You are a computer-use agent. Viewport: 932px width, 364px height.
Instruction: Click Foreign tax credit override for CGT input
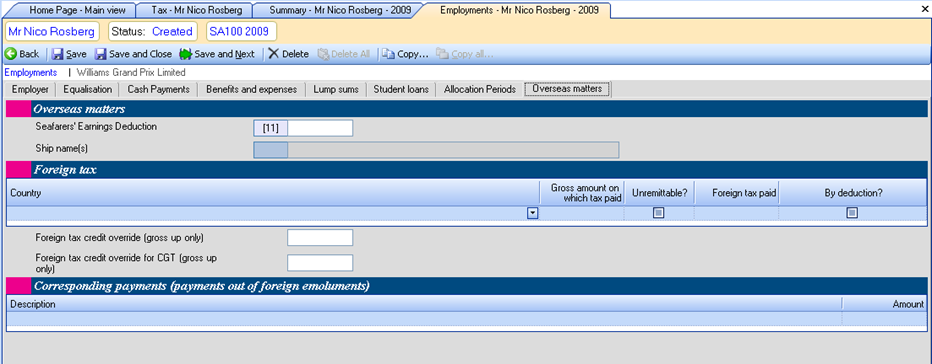tap(320, 263)
